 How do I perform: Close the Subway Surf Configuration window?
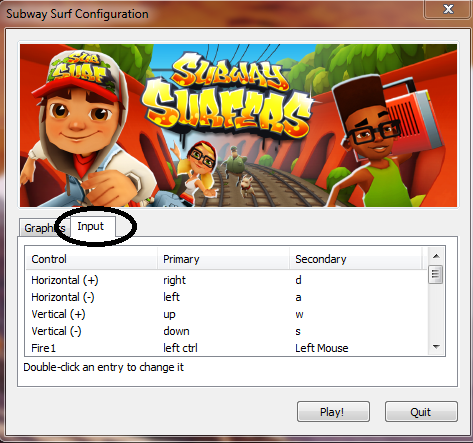point(447,9)
